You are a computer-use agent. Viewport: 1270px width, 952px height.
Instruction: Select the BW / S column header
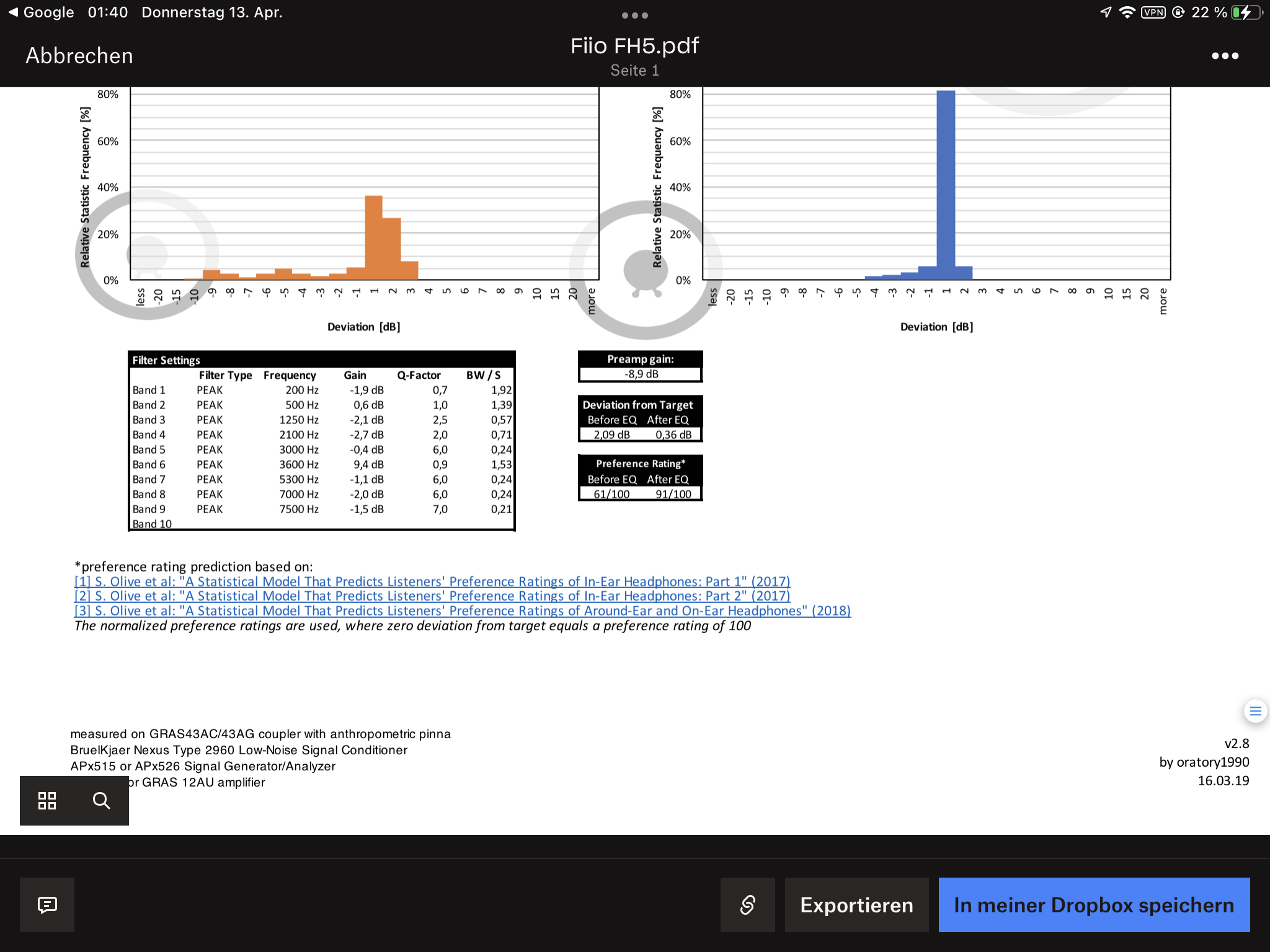click(x=484, y=375)
